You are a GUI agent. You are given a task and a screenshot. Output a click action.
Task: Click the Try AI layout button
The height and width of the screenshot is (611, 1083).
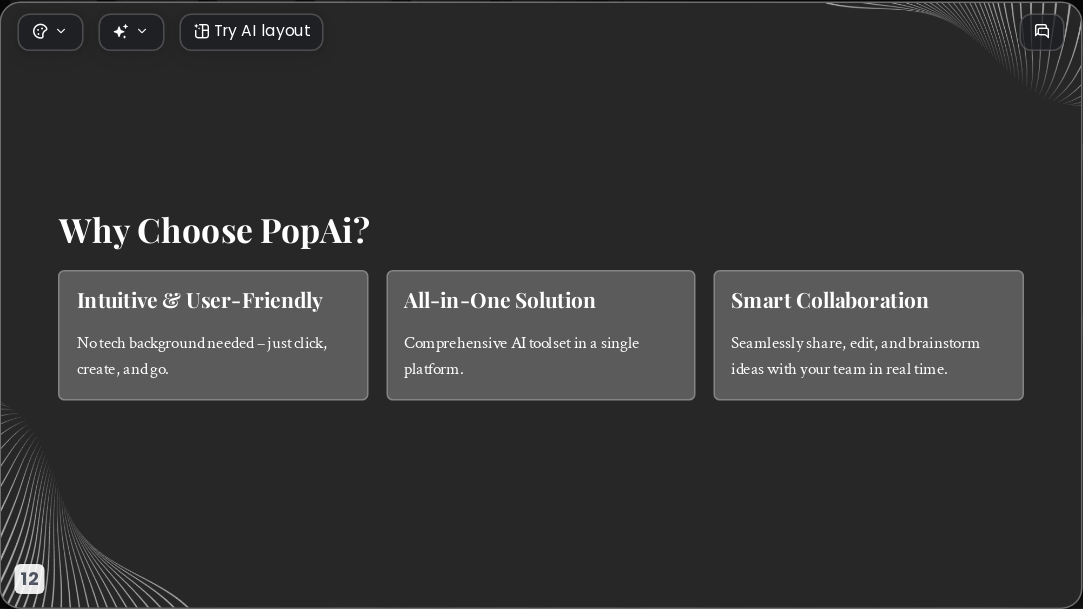(251, 32)
